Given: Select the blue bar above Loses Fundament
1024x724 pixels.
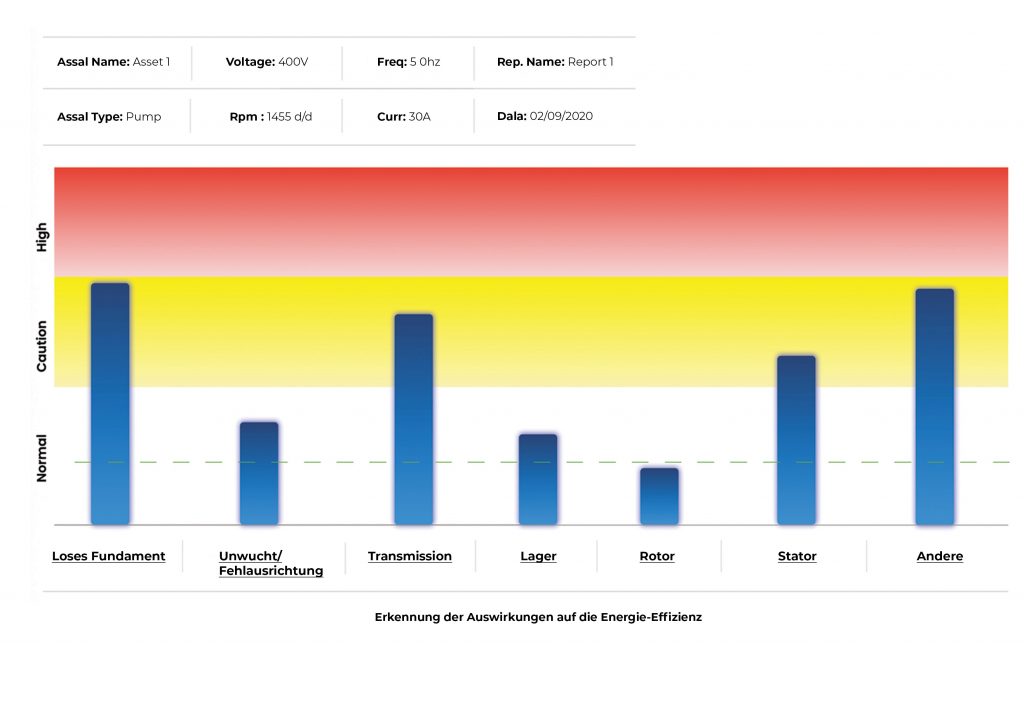Looking at the screenshot, I should coord(110,403).
